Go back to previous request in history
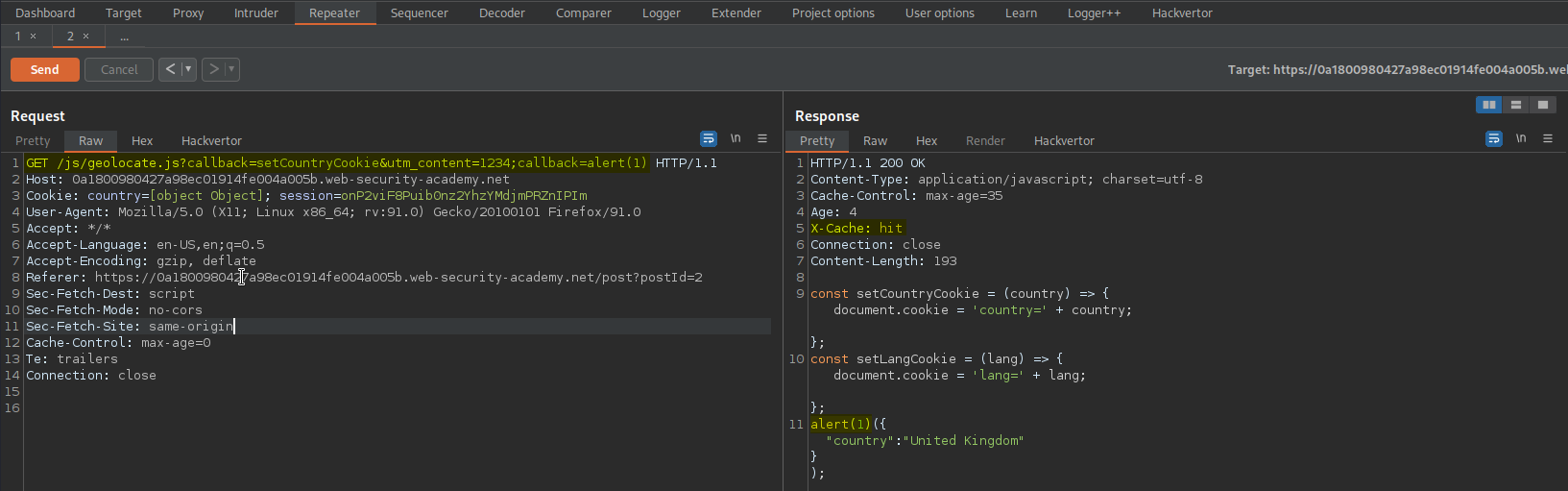The image size is (1568, 491). click(x=170, y=69)
